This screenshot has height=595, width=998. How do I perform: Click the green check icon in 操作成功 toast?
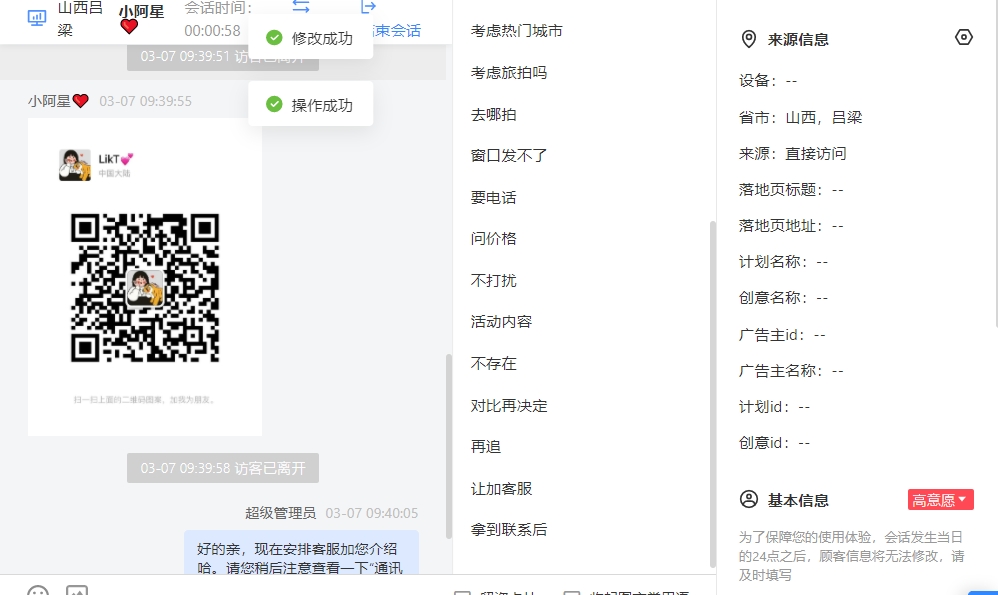pyautogui.click(x=274, y=104)
